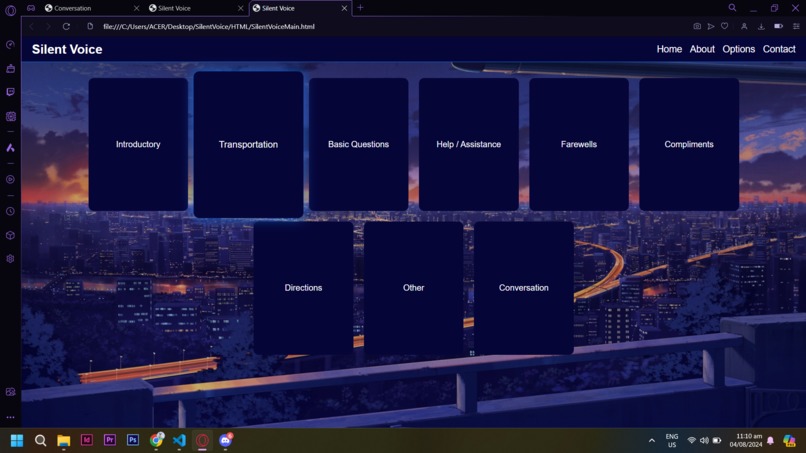806x453 pixels.
Task: Click the sidebar ellipsis setup button
Action: (x=10, y=418)
